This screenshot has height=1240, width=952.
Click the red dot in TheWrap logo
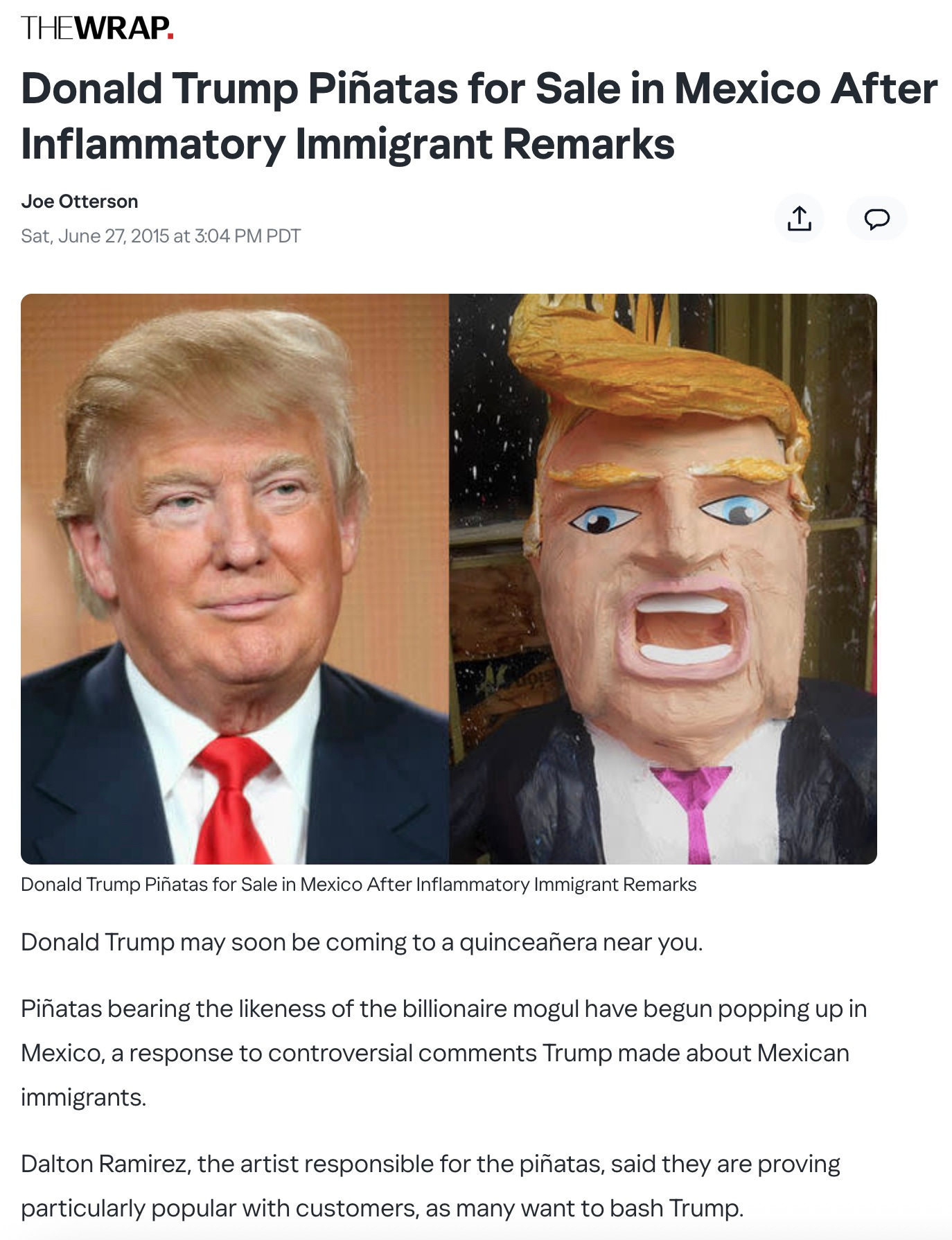pos(170,37)
